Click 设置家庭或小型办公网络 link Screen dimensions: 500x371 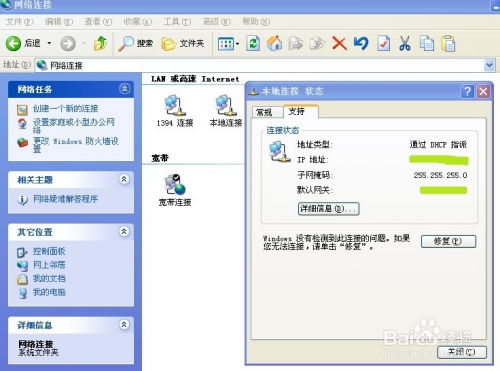coord(74,126)
